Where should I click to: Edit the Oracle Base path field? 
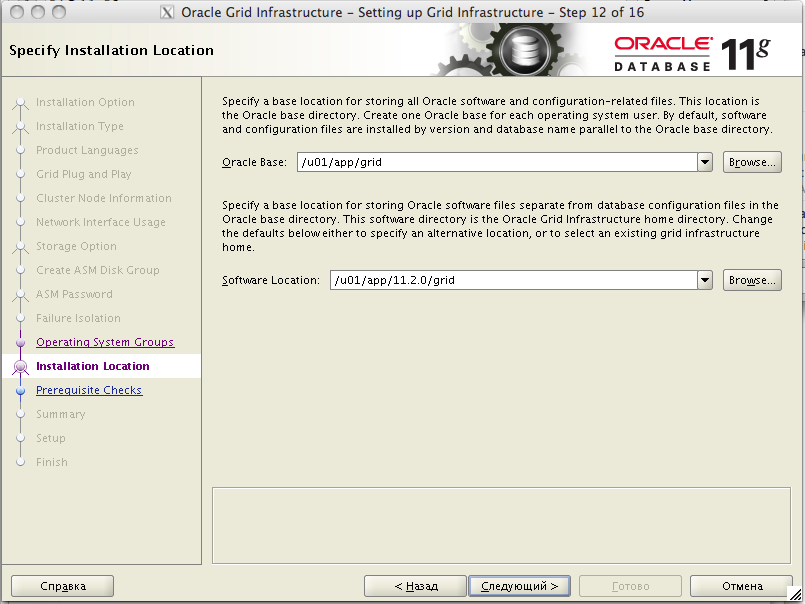(495, 162)
